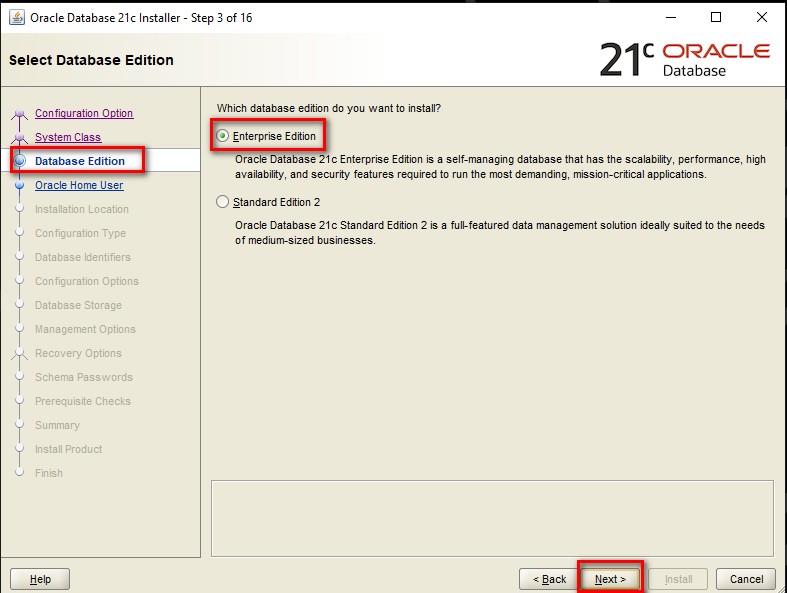This screenshot has height=593, width=787.
Task: Return to the System Class step
Action: [x=68, y=137]
